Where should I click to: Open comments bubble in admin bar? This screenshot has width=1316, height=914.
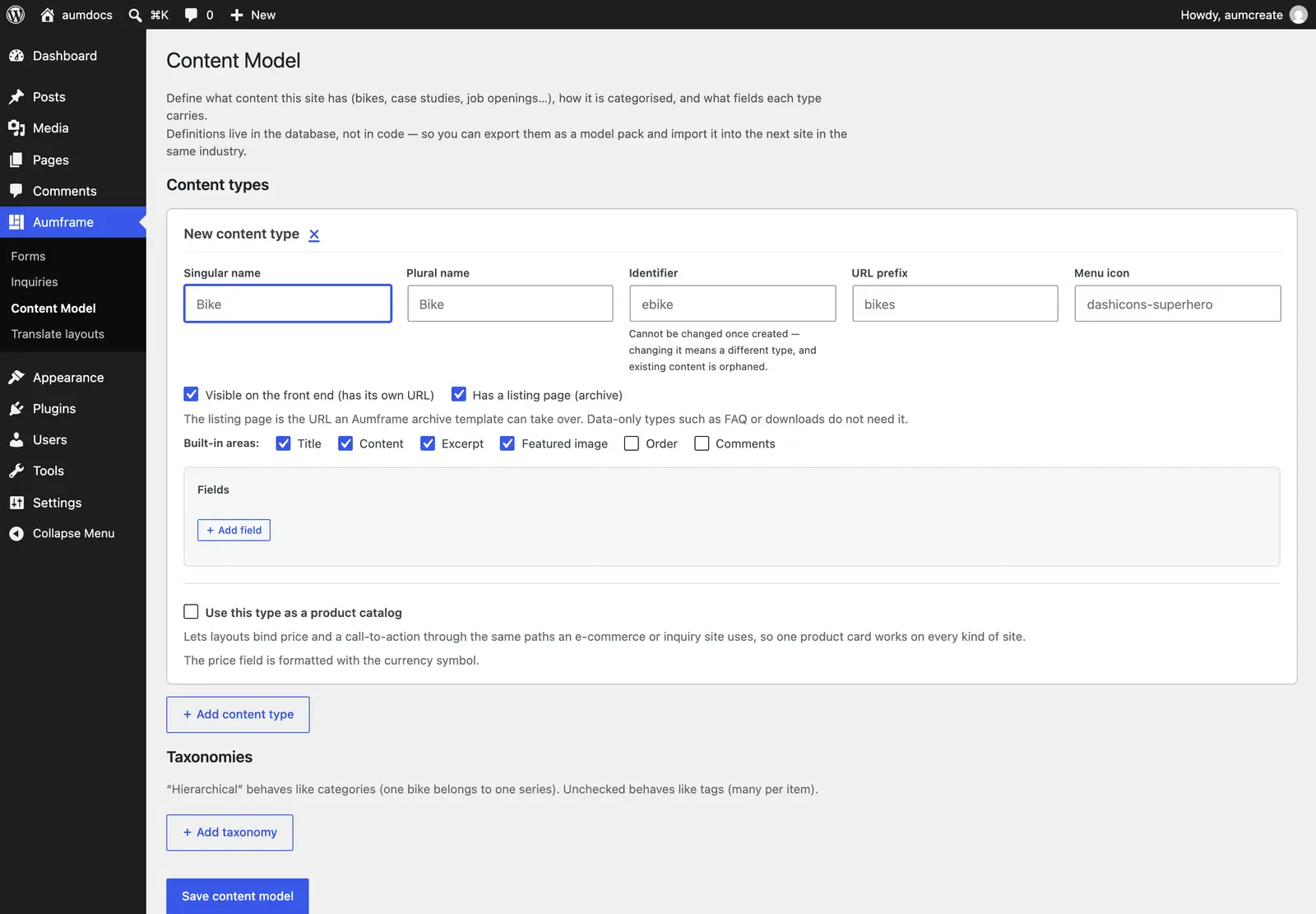(x=191, y=15)
